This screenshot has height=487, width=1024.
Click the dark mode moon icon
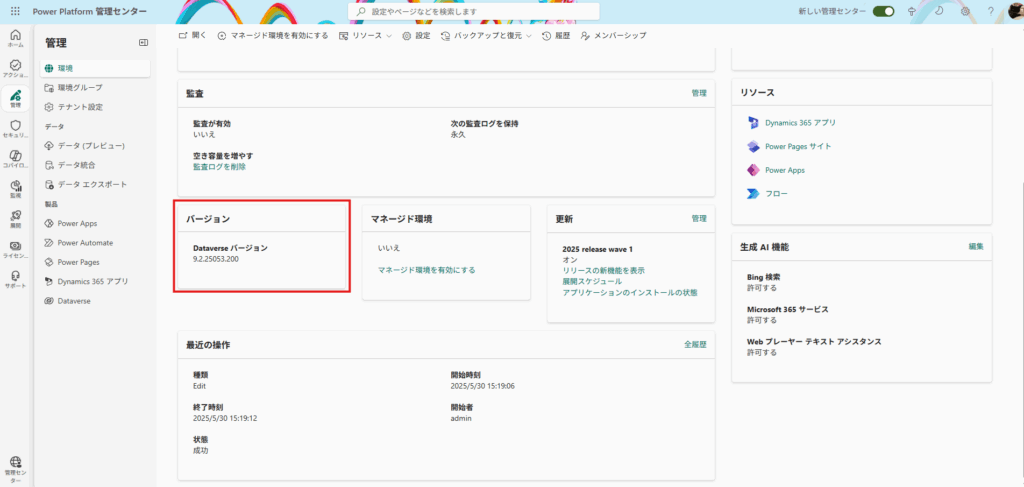point(938,12)
